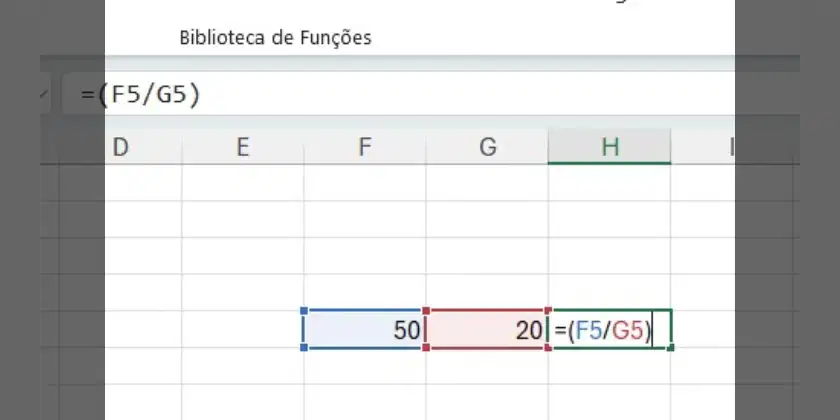This screenshot has height=420, width=840.
Task: Select column G header
Action: [x=487, y=147]
